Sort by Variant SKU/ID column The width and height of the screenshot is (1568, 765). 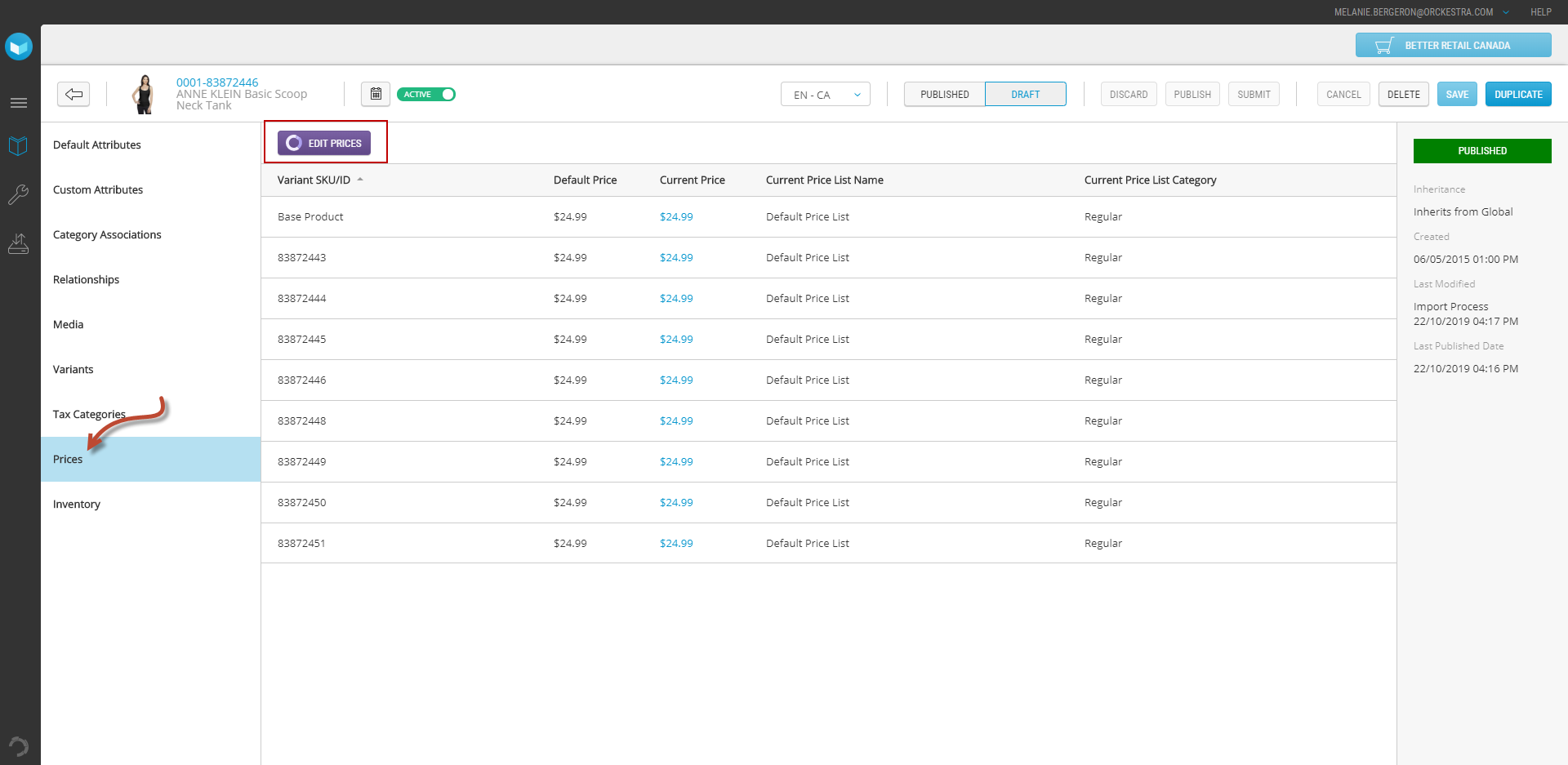click(314, 180)
